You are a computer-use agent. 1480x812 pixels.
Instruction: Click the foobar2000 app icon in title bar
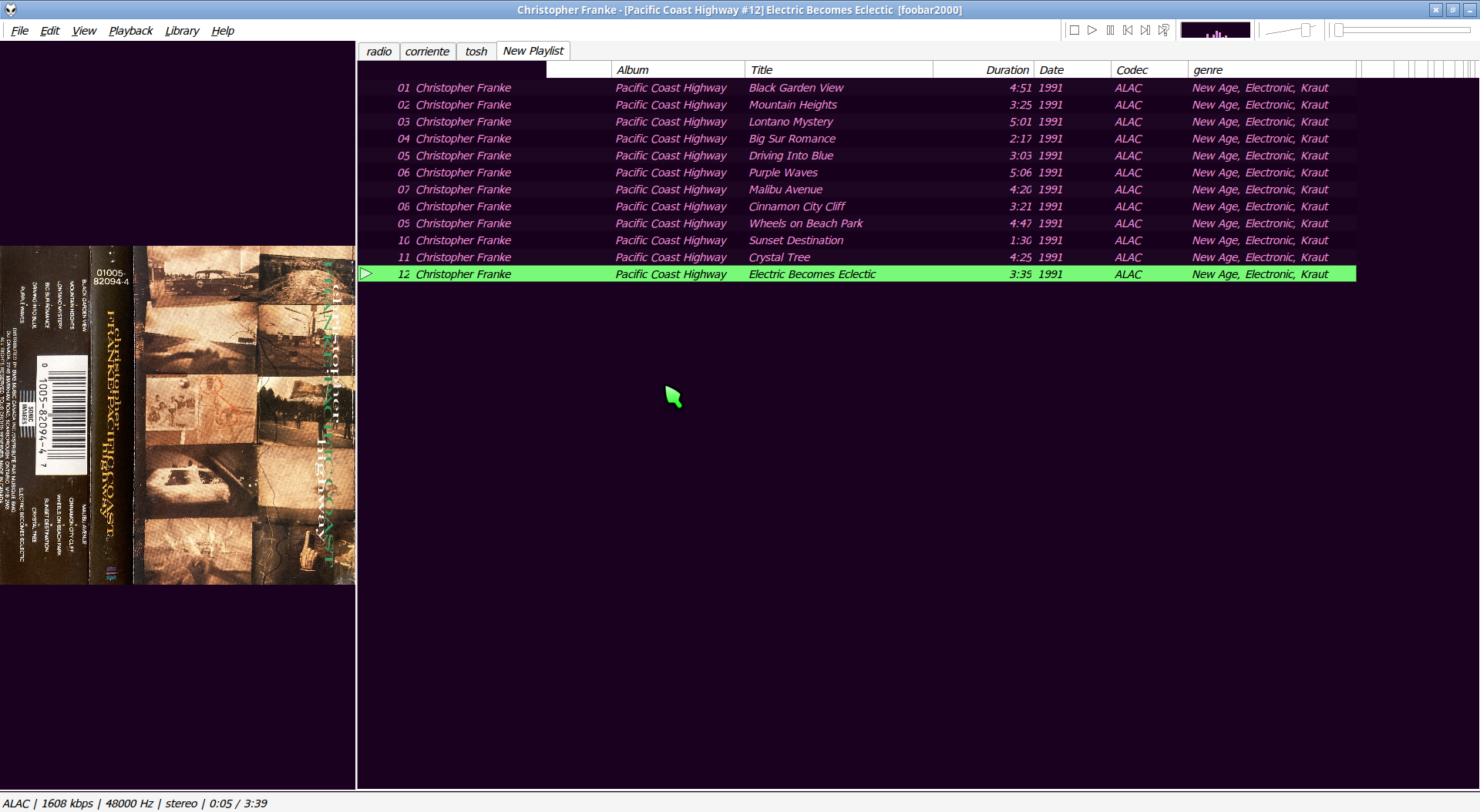pyautogui.click(x=11, y=10)
